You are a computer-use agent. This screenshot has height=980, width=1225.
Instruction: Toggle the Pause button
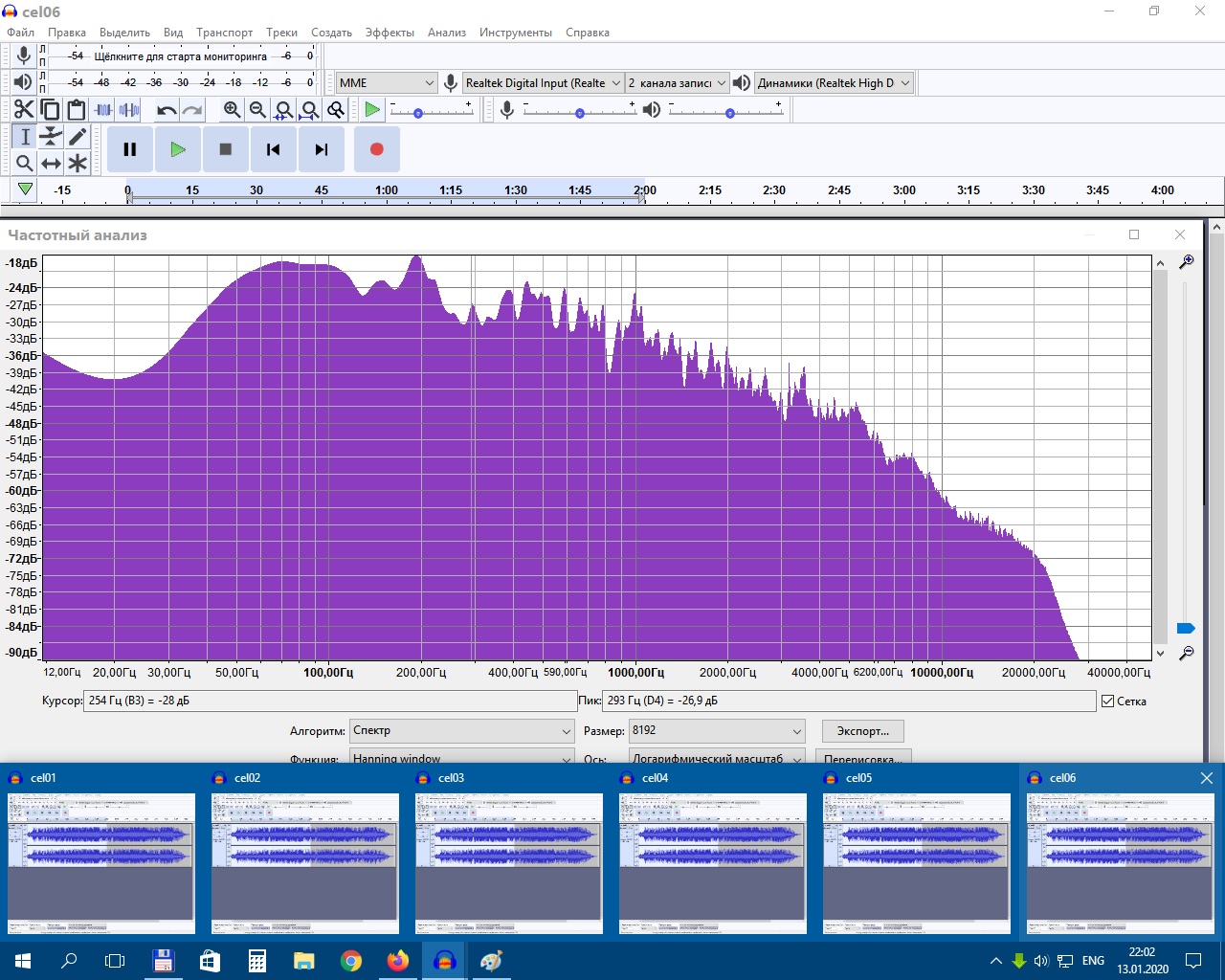(x=130, y=149)
